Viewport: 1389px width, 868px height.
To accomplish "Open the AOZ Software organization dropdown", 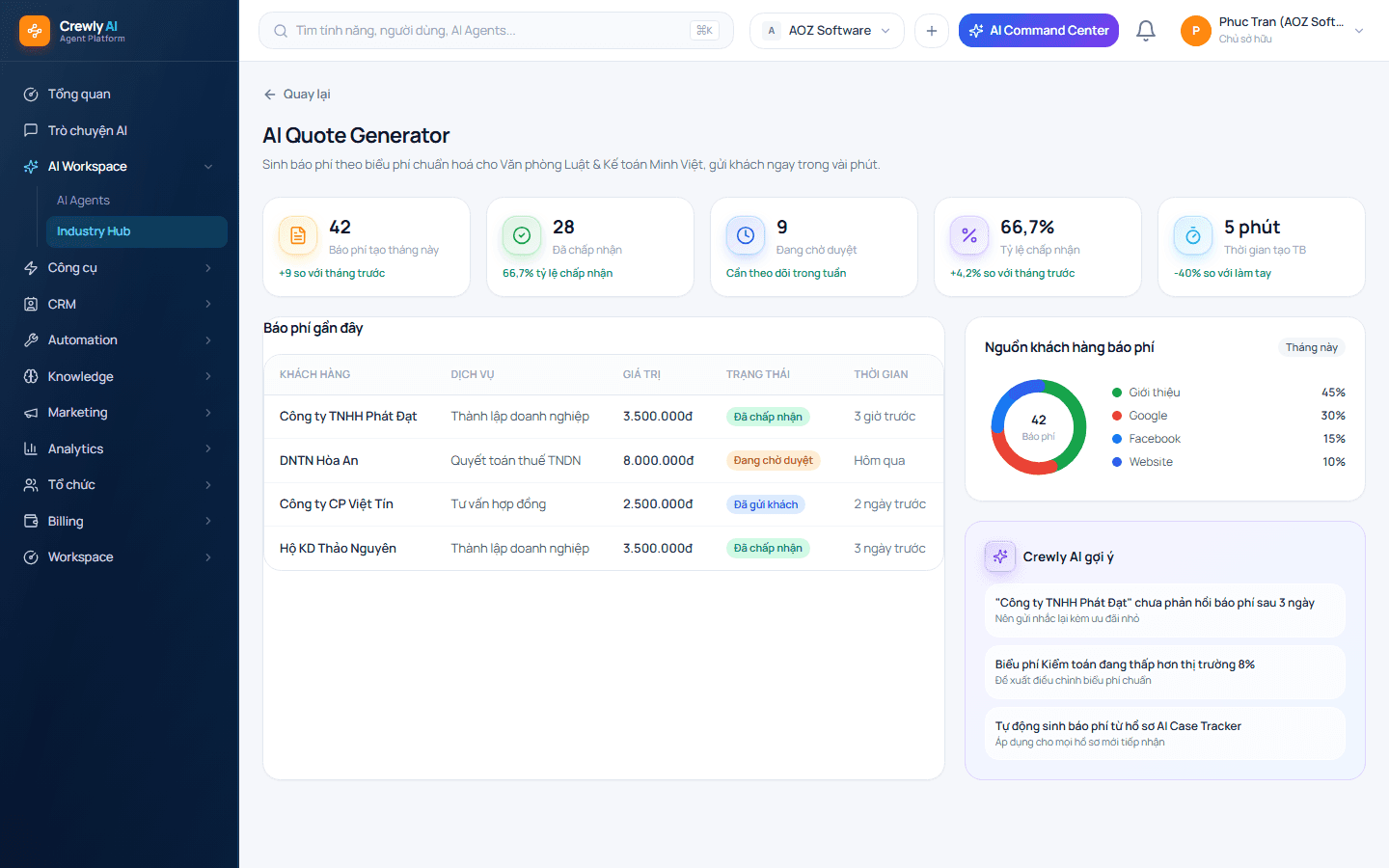I will (827, 31).
